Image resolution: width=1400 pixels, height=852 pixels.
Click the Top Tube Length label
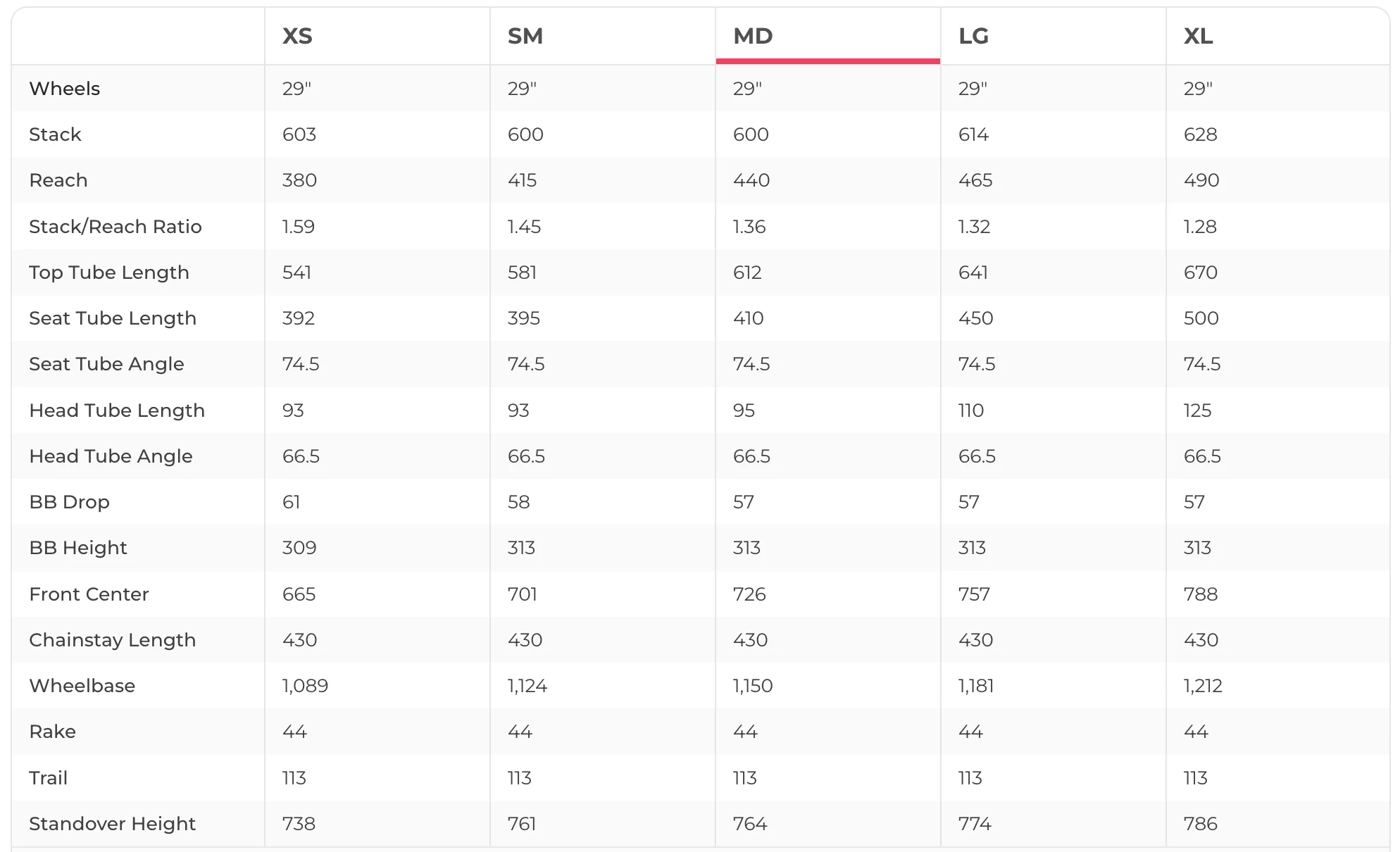click(109, 272)
